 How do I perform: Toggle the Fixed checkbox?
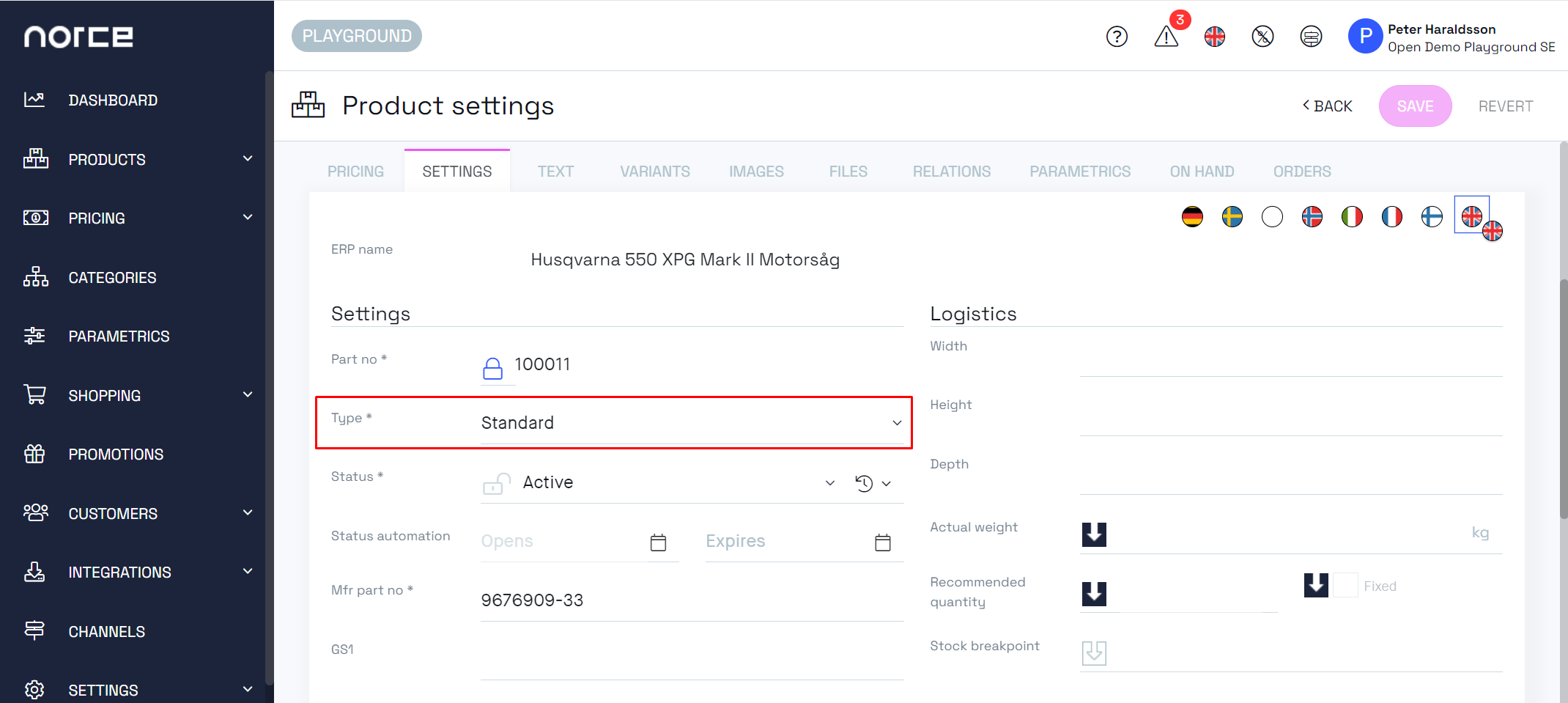pos(1345,585)
